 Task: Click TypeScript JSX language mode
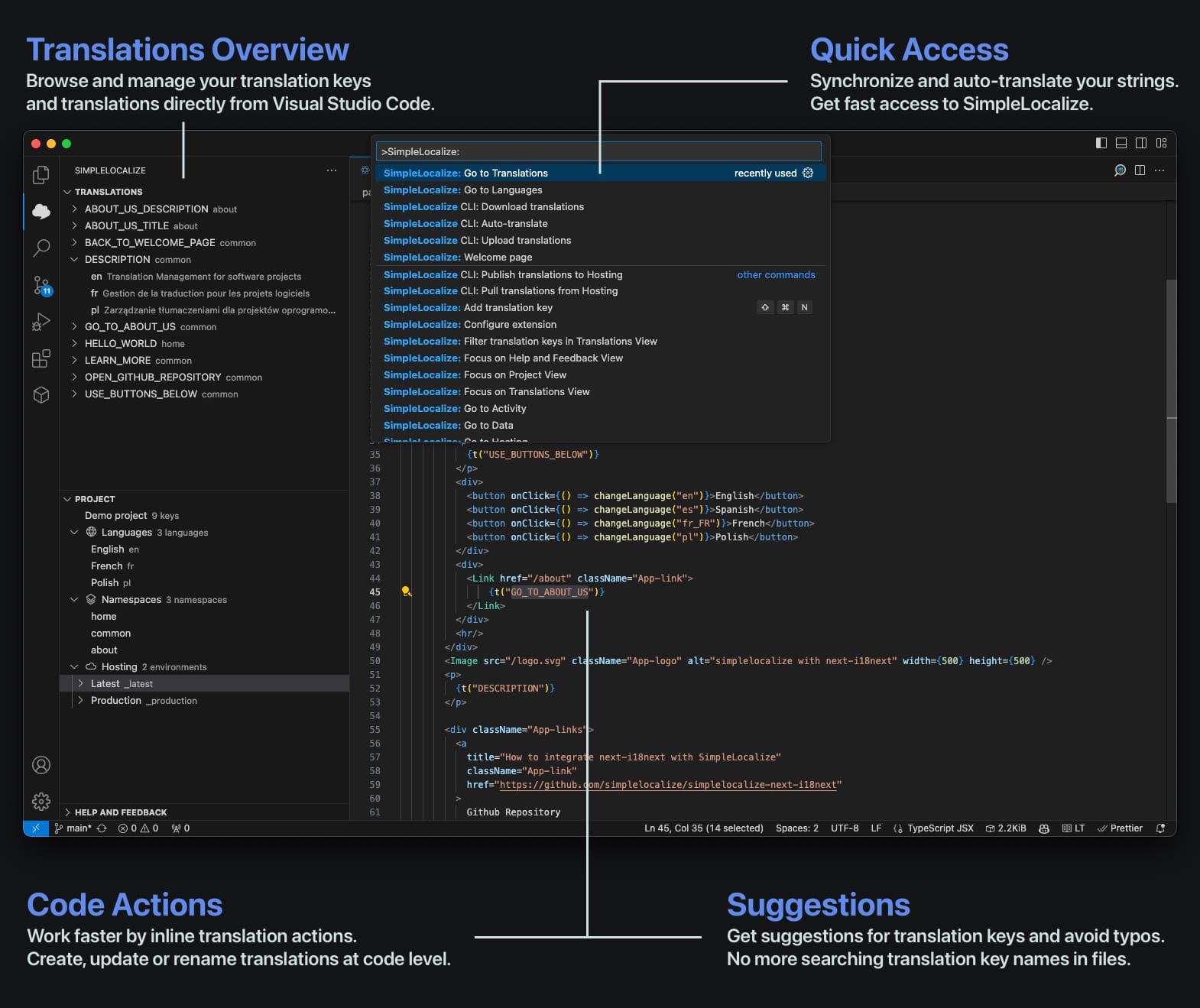point(940,828)
